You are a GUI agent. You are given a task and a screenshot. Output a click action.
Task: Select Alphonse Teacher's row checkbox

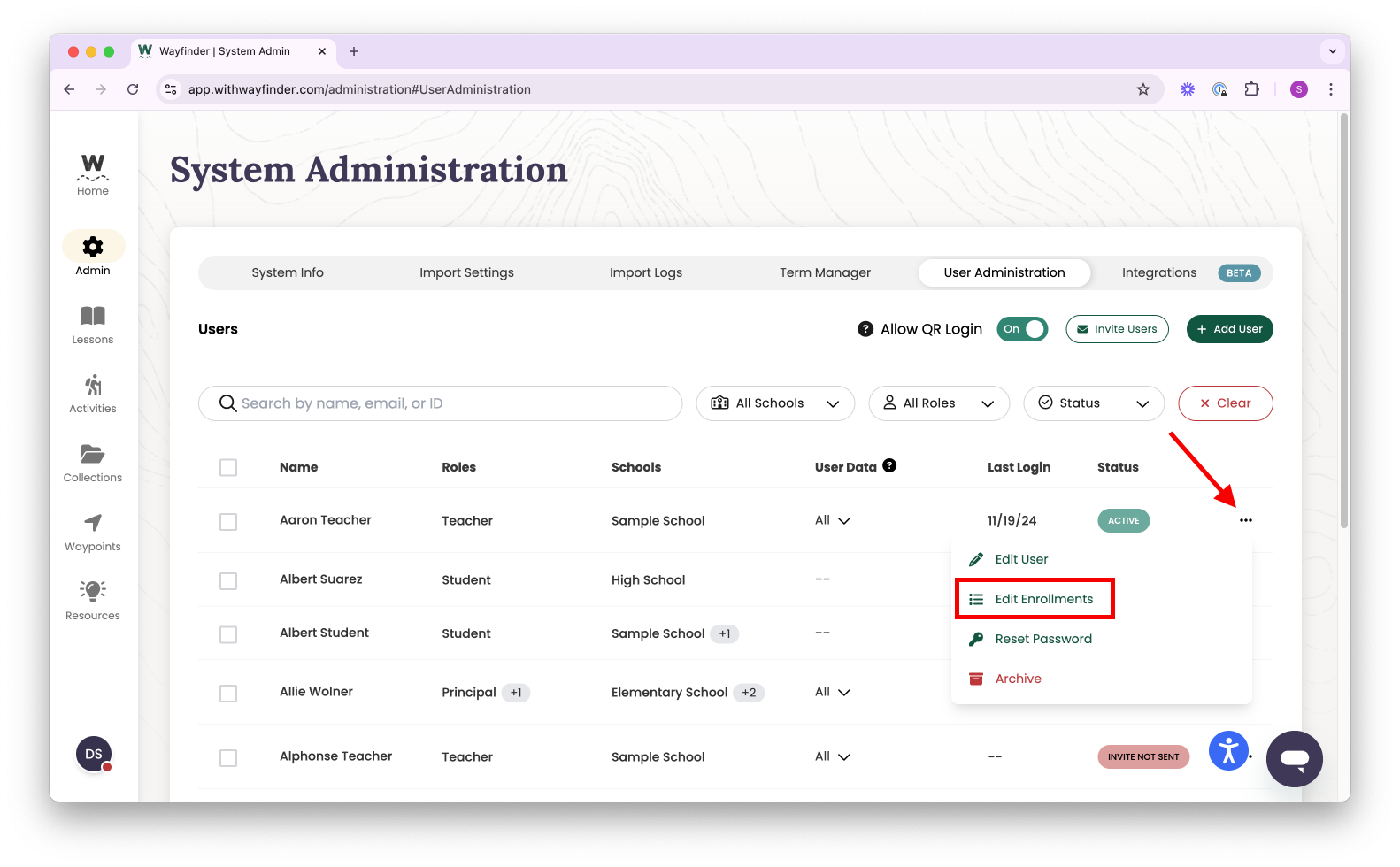pyautogui.click(x=228, y=758)
